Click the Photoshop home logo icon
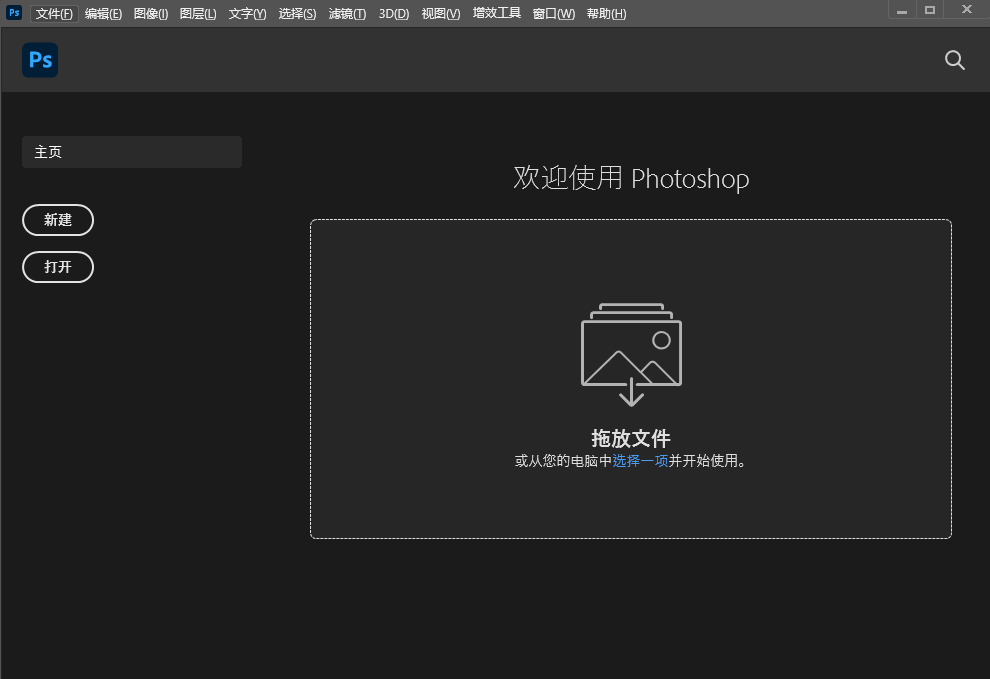The image size is (990, 679). pyautogui.click(x=40, y=60)
